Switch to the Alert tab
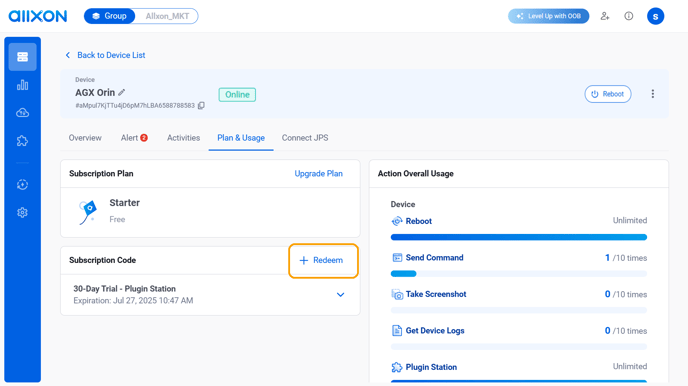 (x=134, y=138)
